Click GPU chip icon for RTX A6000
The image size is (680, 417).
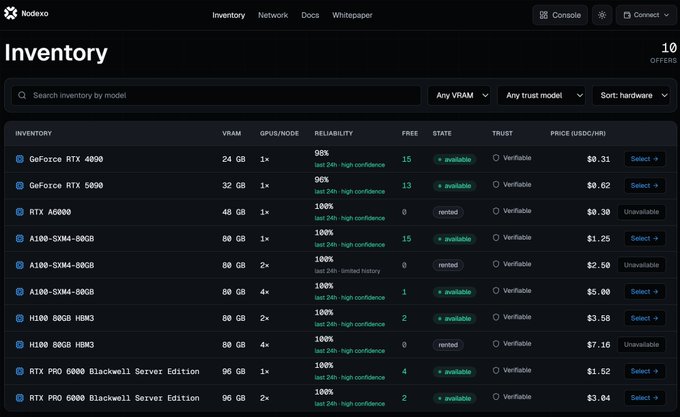20,212
